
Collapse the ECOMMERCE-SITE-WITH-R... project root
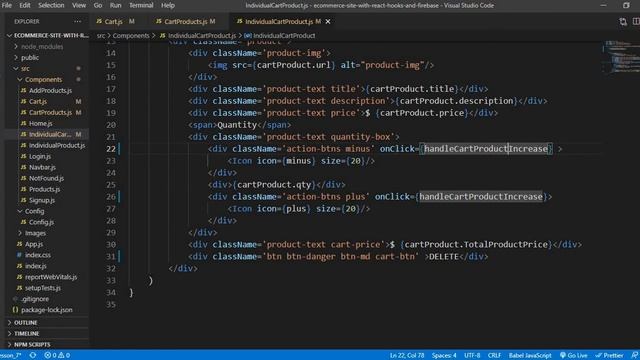coord(47,36)
